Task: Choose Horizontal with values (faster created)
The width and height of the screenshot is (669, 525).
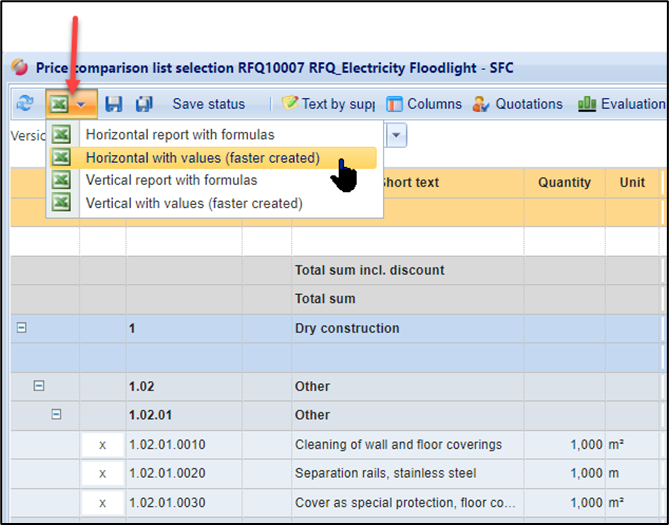Action: click(202, 157)
